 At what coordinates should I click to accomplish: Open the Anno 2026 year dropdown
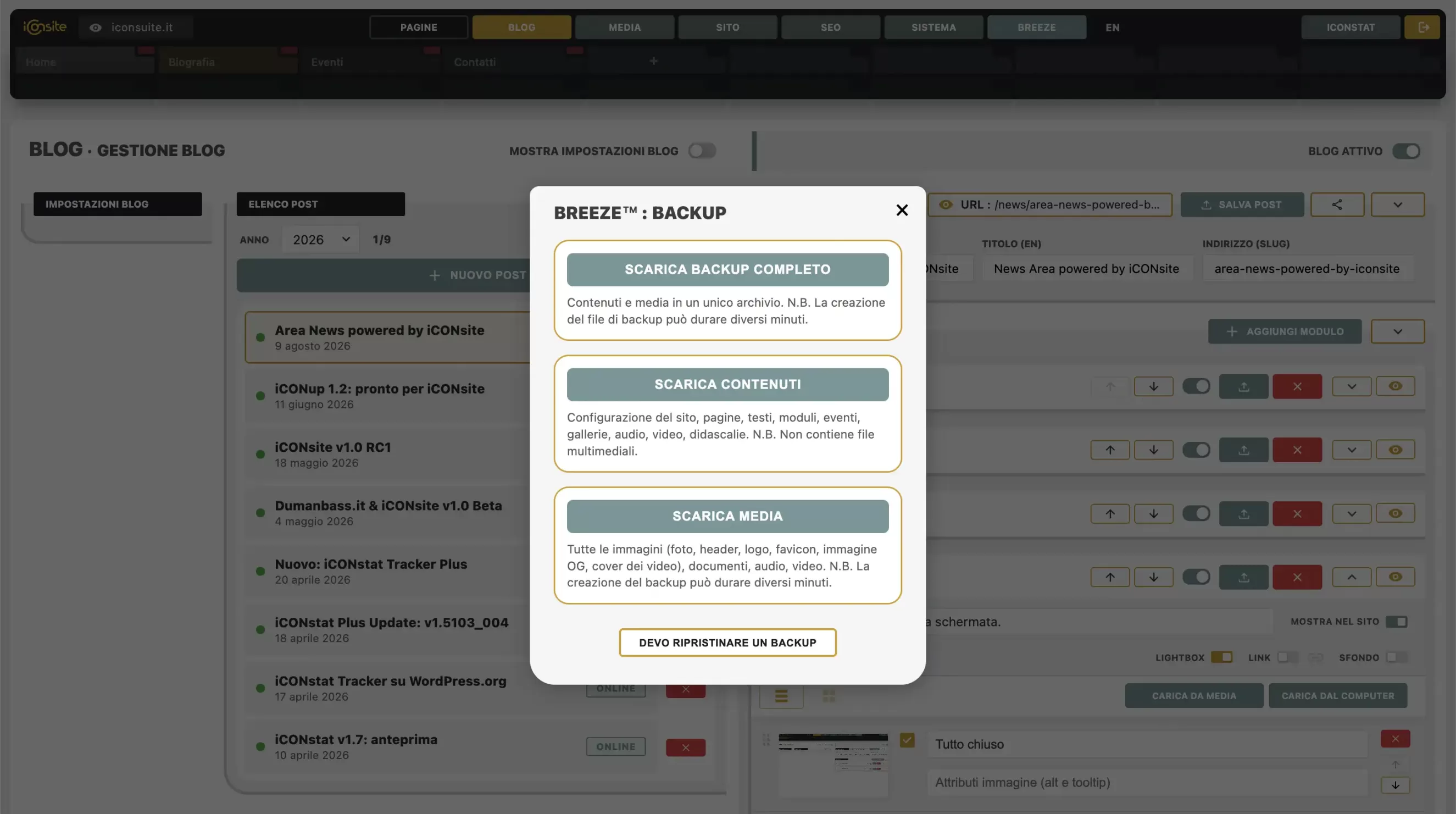pyautogui.click(x=320, y=240)
